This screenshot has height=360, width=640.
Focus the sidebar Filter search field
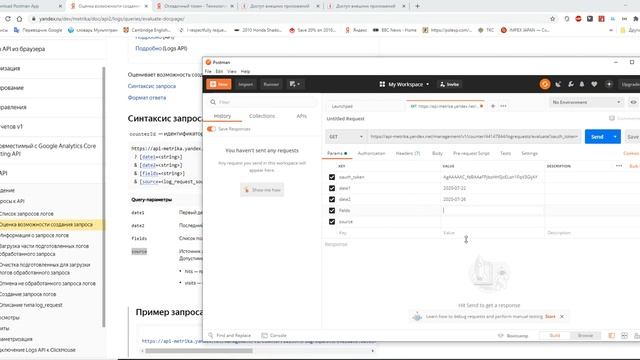click(x=262, y=102)
